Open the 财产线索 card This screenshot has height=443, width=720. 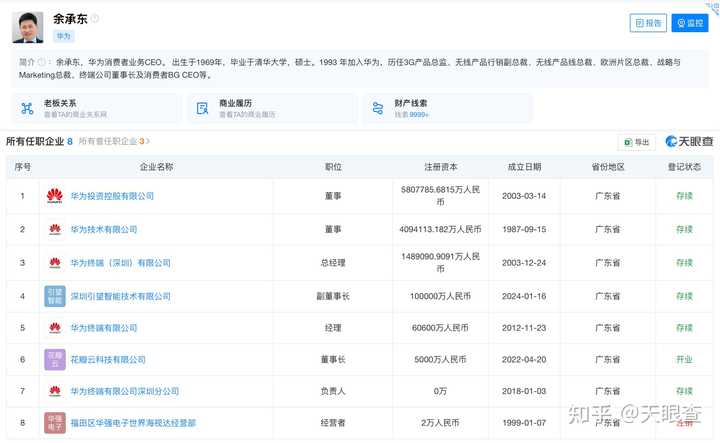[448, 108]
